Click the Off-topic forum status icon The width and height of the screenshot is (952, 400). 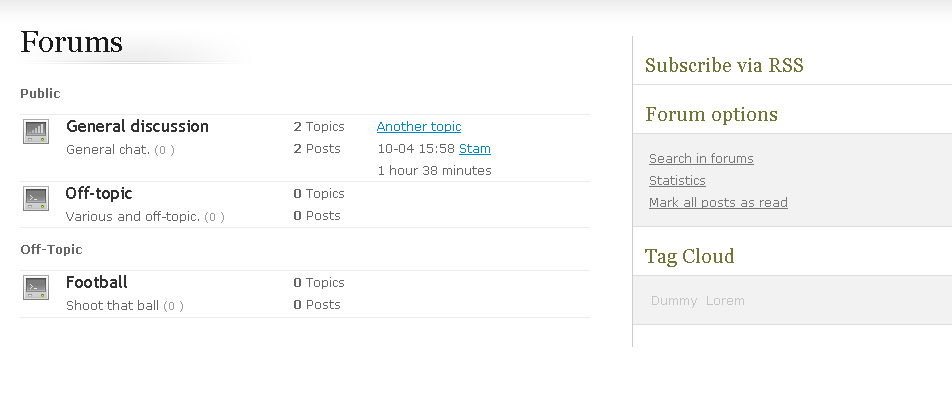click(x=36, y=198)
